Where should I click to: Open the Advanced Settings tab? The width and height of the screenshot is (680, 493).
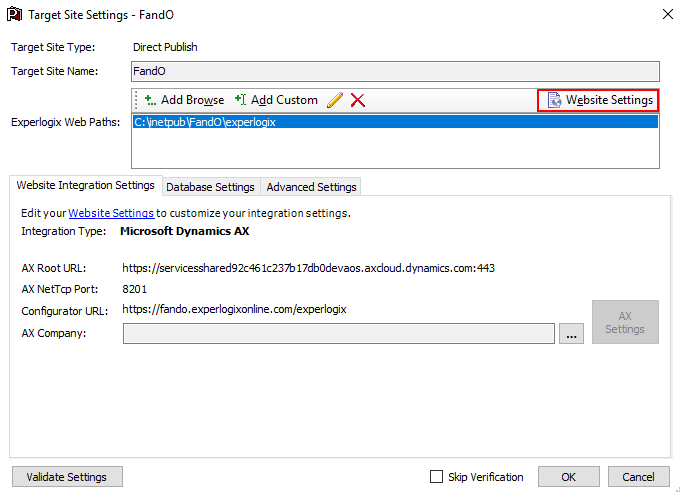pyautogui.click(x=311, y=187)
